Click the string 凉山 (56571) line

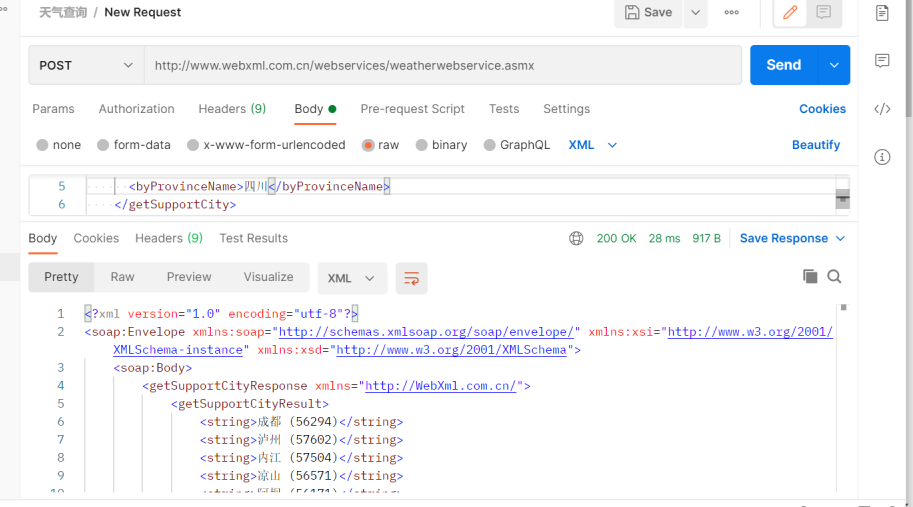[301, 476]
